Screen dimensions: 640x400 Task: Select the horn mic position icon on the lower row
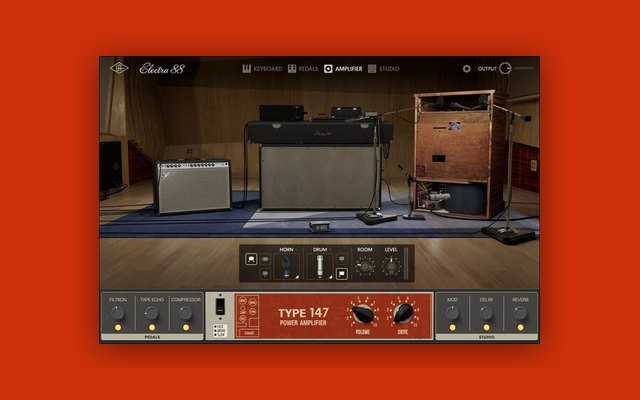265,273
